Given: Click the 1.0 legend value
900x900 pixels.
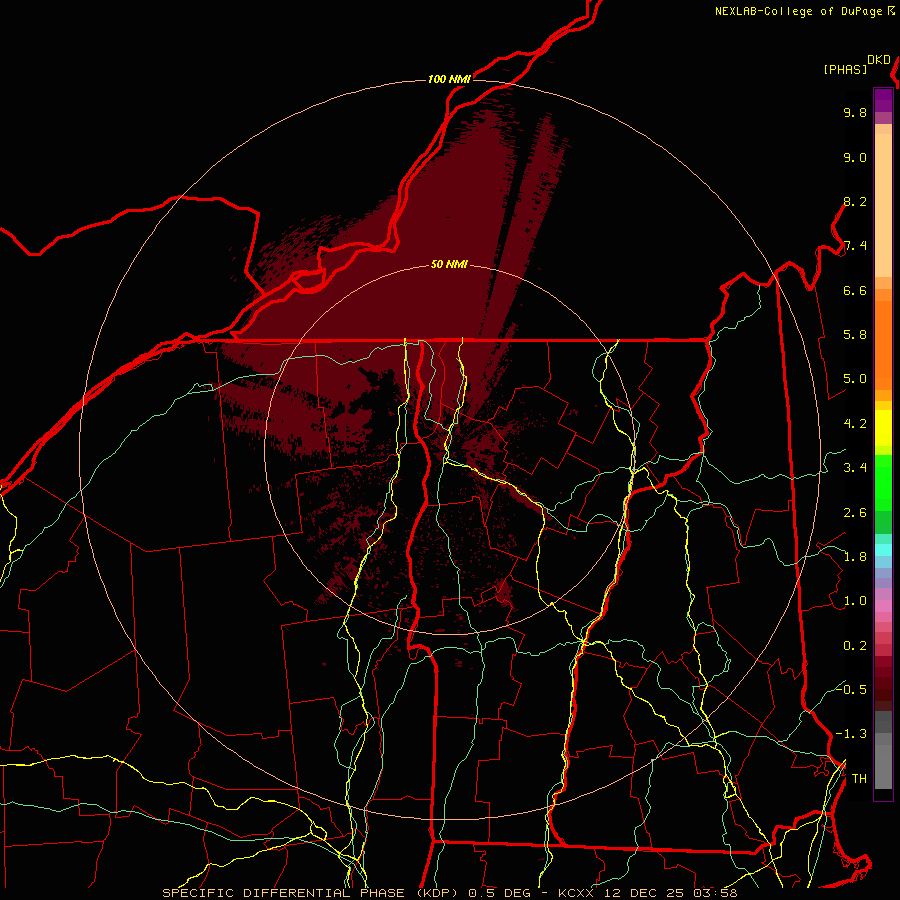Looking at the screenshot, I should (x=855, y=601).
